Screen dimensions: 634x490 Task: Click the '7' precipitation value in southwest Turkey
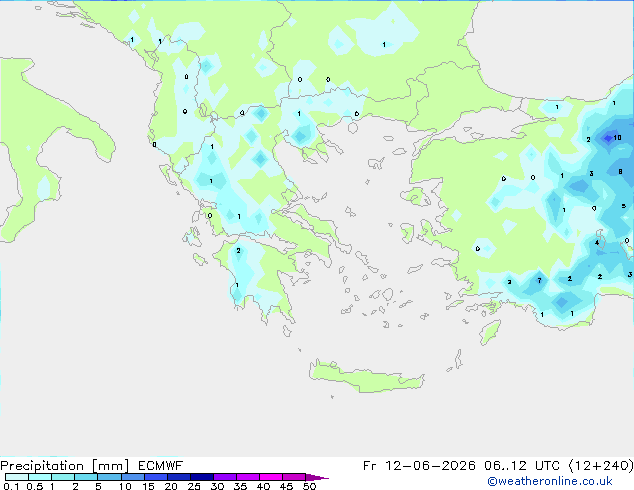pyautogui.click(x=539, y=280)
